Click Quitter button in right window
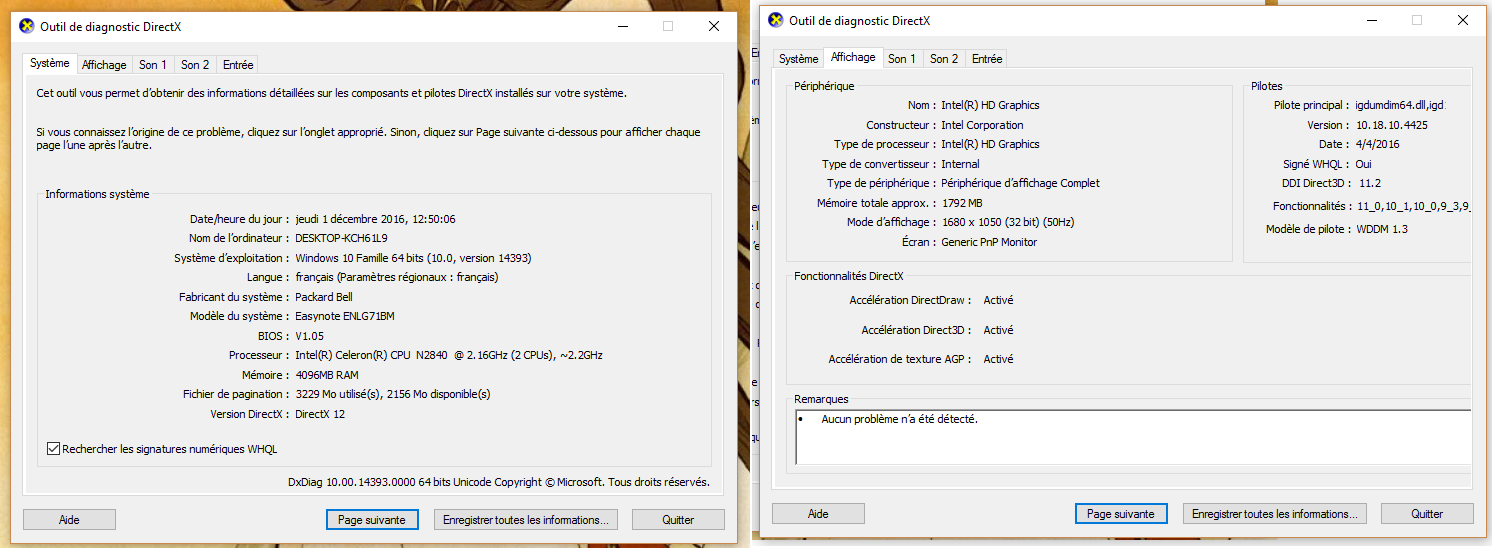The width and height of the screenshot is (1492, 548). click(1427, 514)
